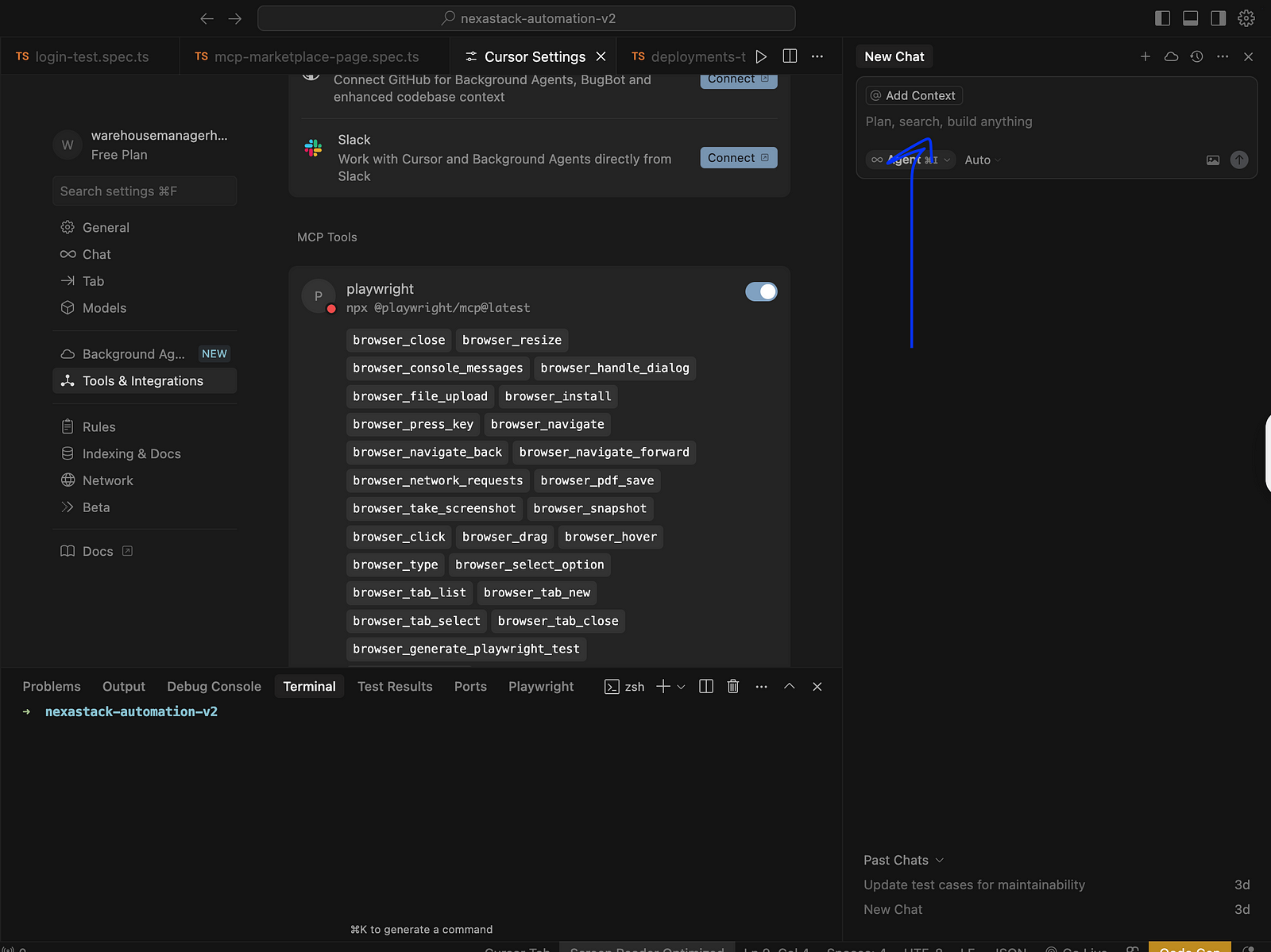Switch to mcp-marketplace-page.spec.ts tab
Screen dimensions: 1271x952
[315, 56]
